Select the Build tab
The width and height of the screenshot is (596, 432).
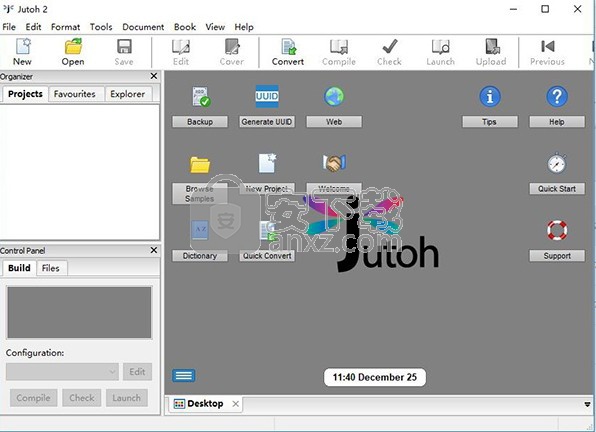(x=19, y=268)
